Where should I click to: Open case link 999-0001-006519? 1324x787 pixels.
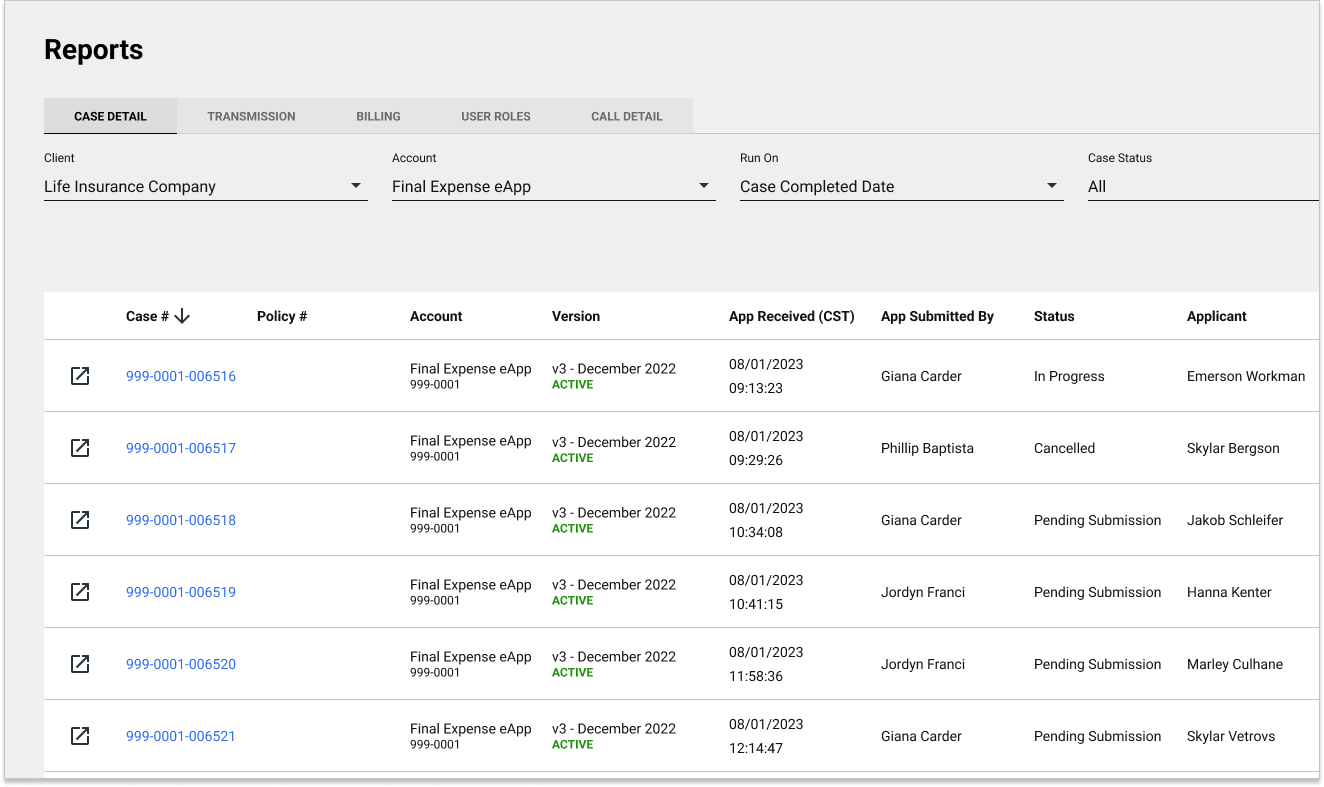[x=181, y=592]
